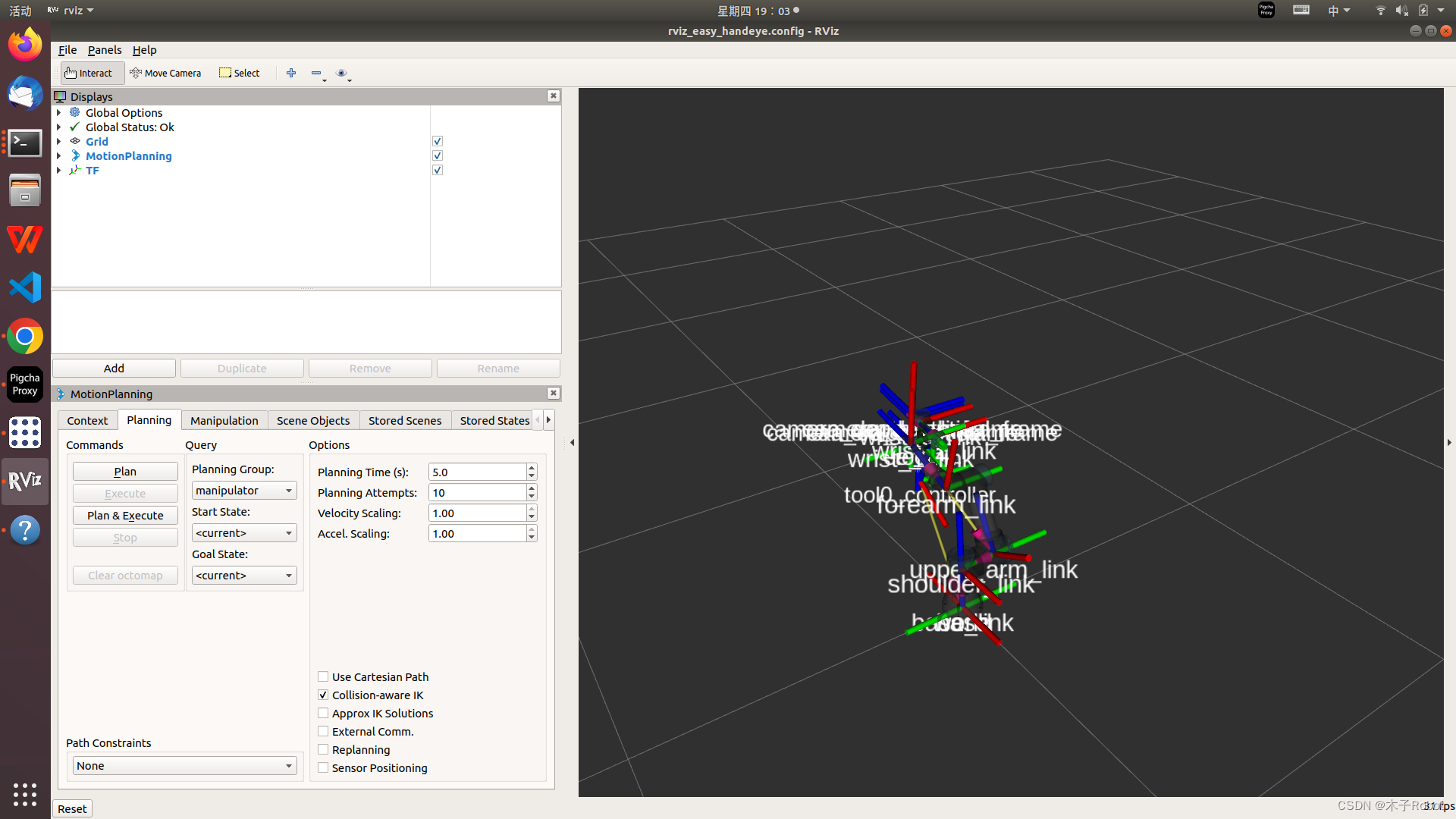Image resolution: width=1456 pixels, height=819 pixels.
Task: Activate the Move Camera tool
Action: point(165,73)
